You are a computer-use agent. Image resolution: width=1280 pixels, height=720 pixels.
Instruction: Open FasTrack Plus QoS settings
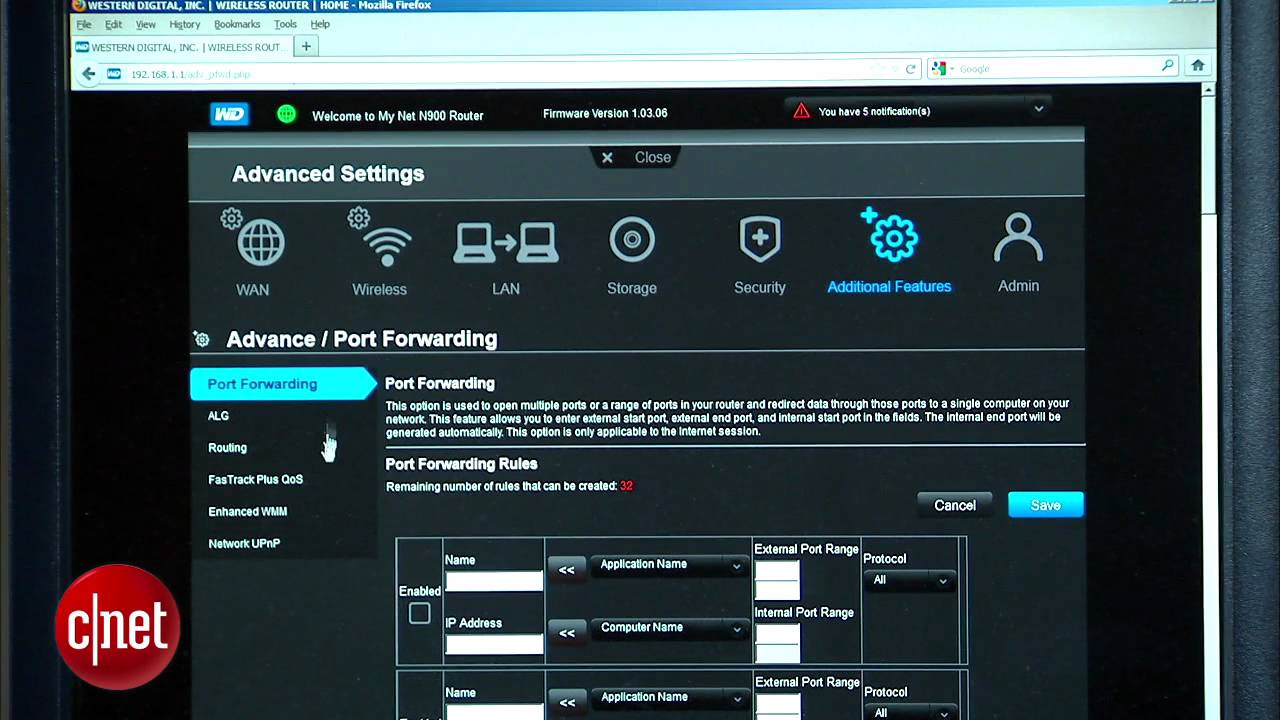pos(255,480)
